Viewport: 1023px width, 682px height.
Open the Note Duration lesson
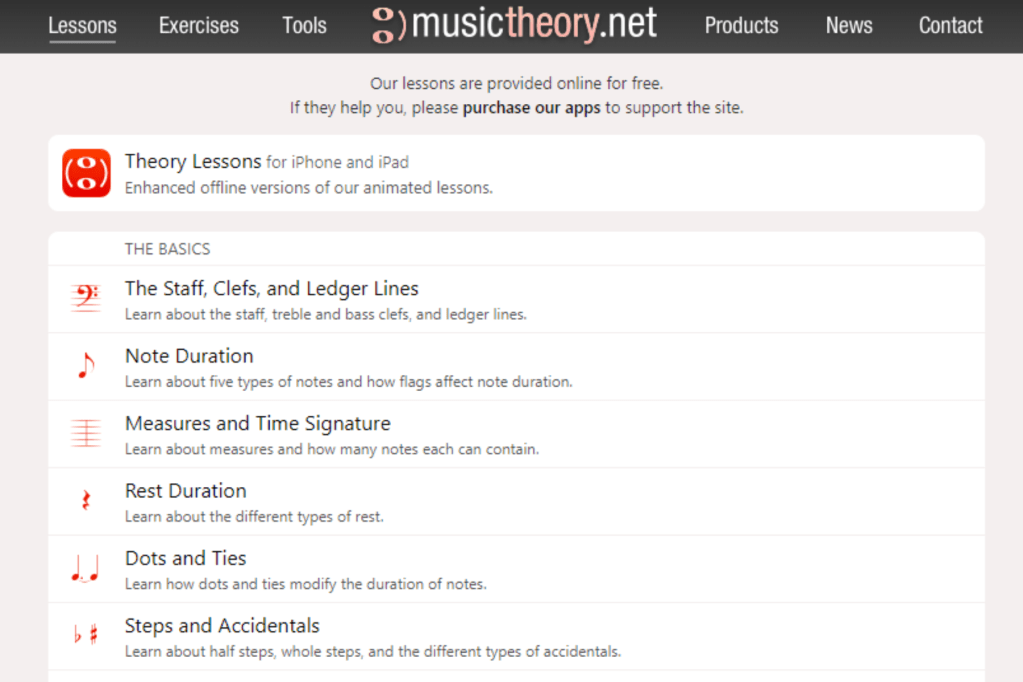click(x=189, y=356)
